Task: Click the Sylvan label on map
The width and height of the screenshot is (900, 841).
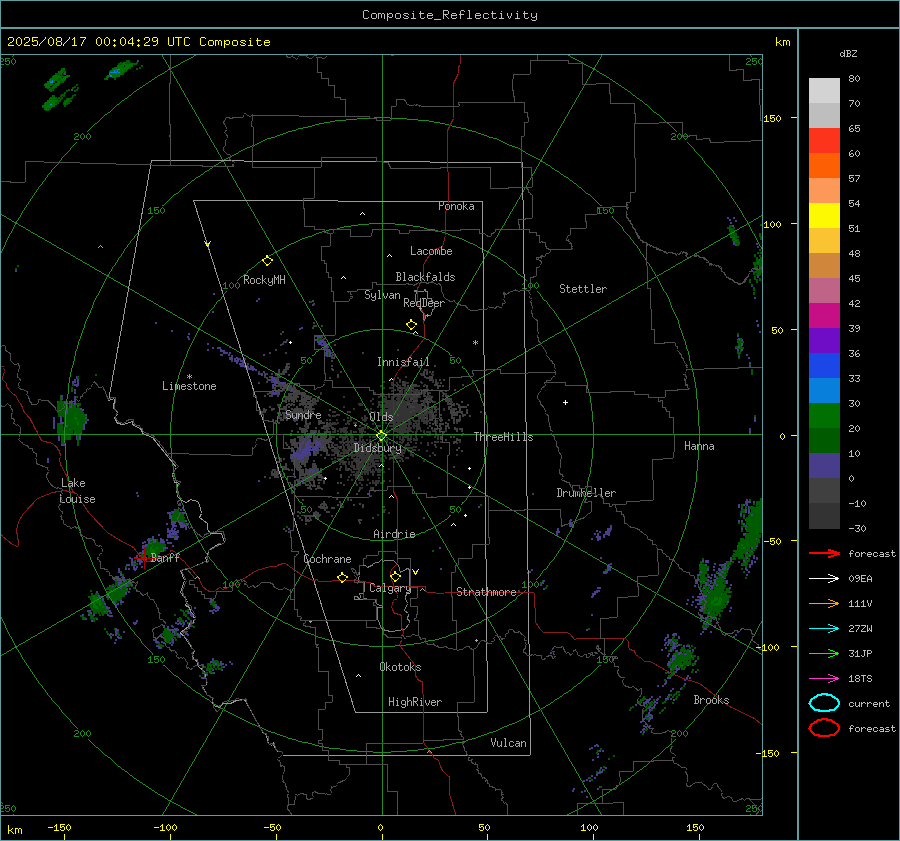Action: [x=382, y=296]
